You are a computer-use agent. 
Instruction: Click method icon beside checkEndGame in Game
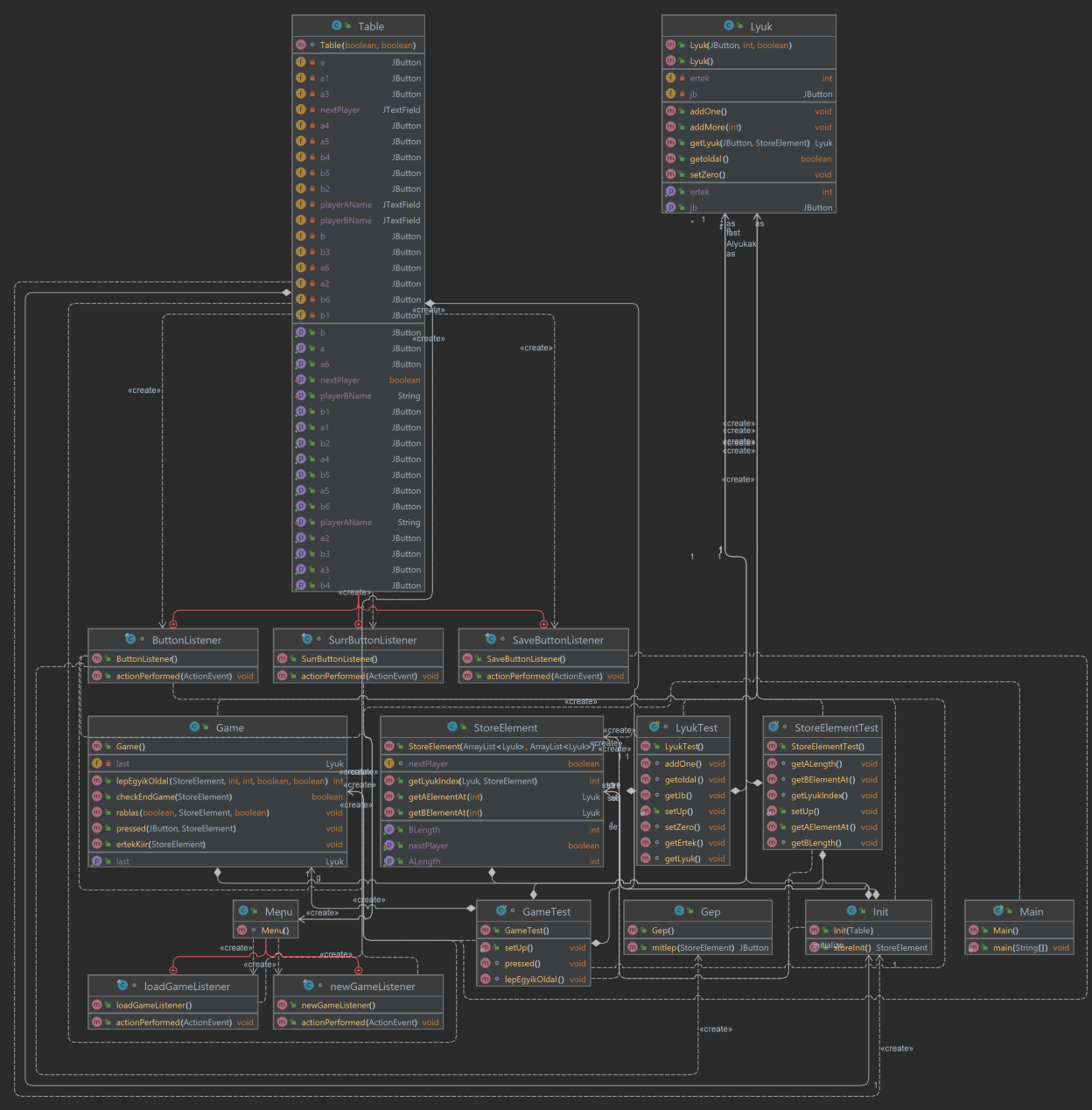(97, 797)
